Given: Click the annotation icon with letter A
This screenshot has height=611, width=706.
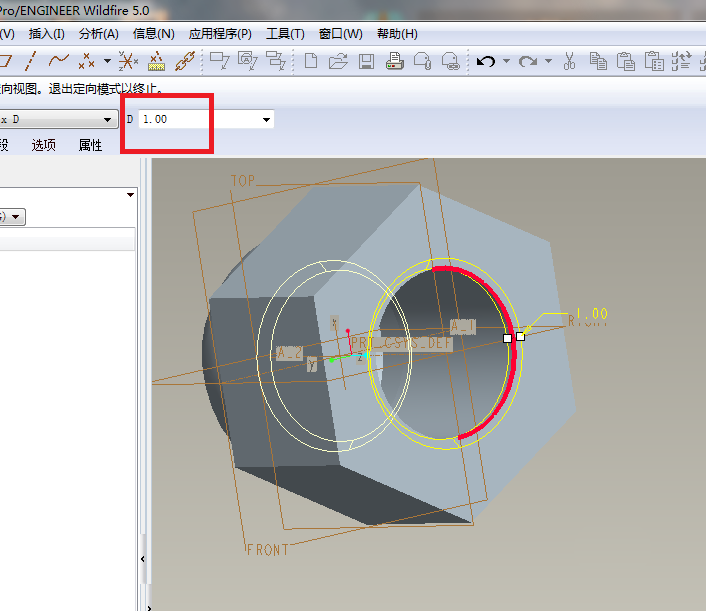Looking at the screenshot, I should coord(248,61).
